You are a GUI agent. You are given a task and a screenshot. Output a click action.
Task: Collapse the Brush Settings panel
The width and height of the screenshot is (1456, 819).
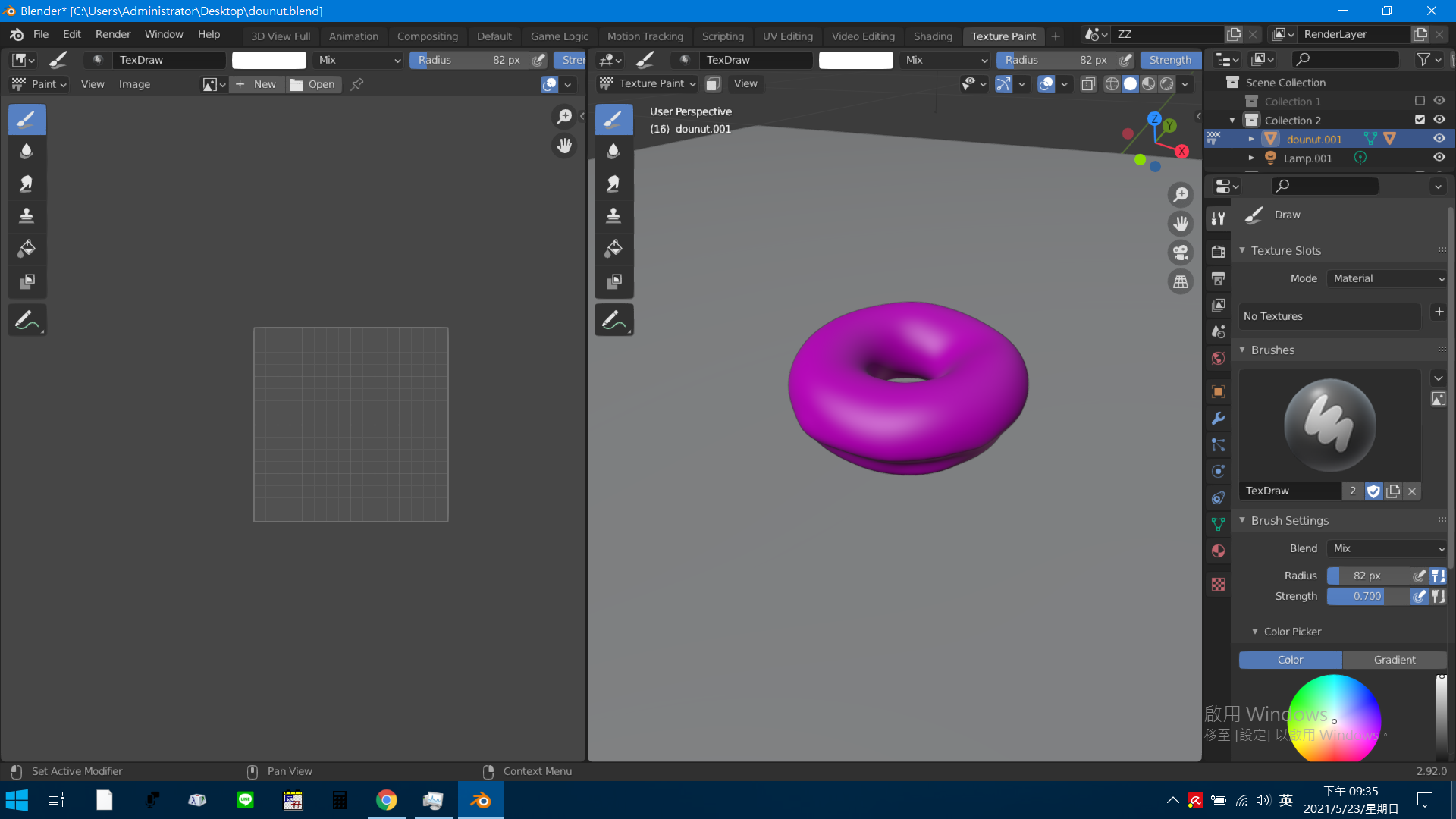[1242, 520]
